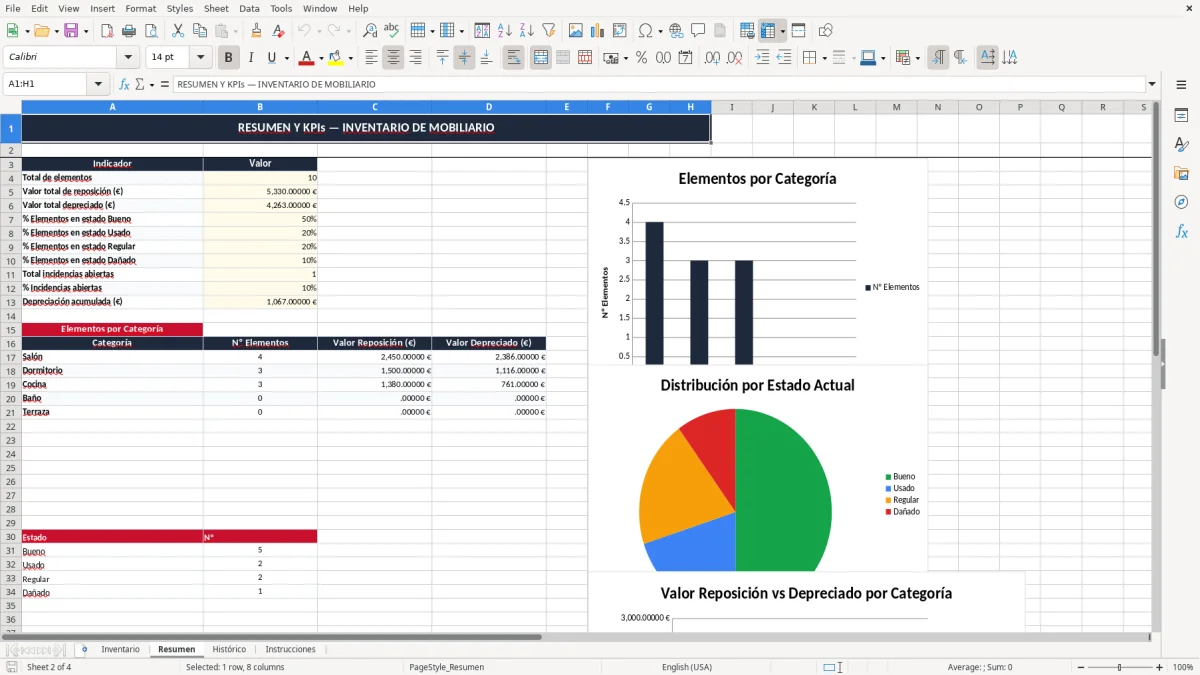Apply AutoFilter with the funnel icon
Image resolution: width=1200 pixels, height=675 pixels.
tap(548, 31)
